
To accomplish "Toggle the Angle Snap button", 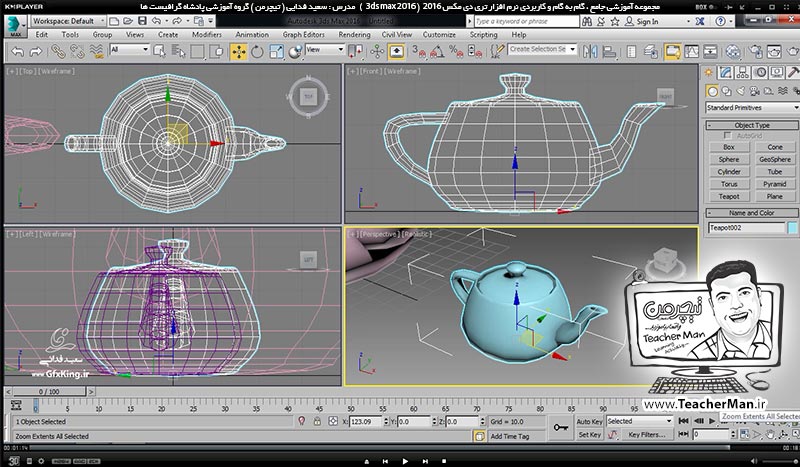I will click(437, 52).
